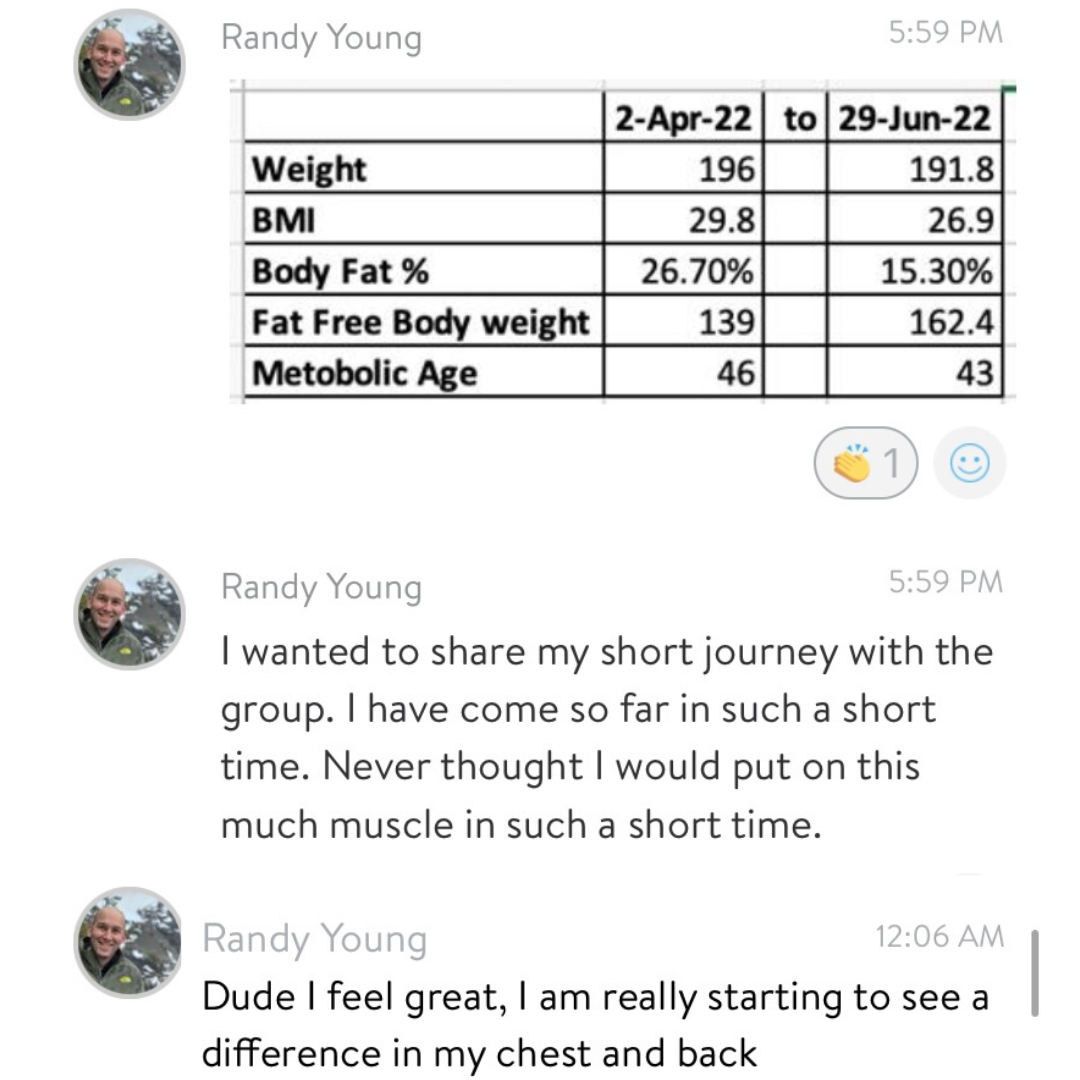
Task: Click the Fat Free Body weight value 162.4
Action: pos(951,322)
